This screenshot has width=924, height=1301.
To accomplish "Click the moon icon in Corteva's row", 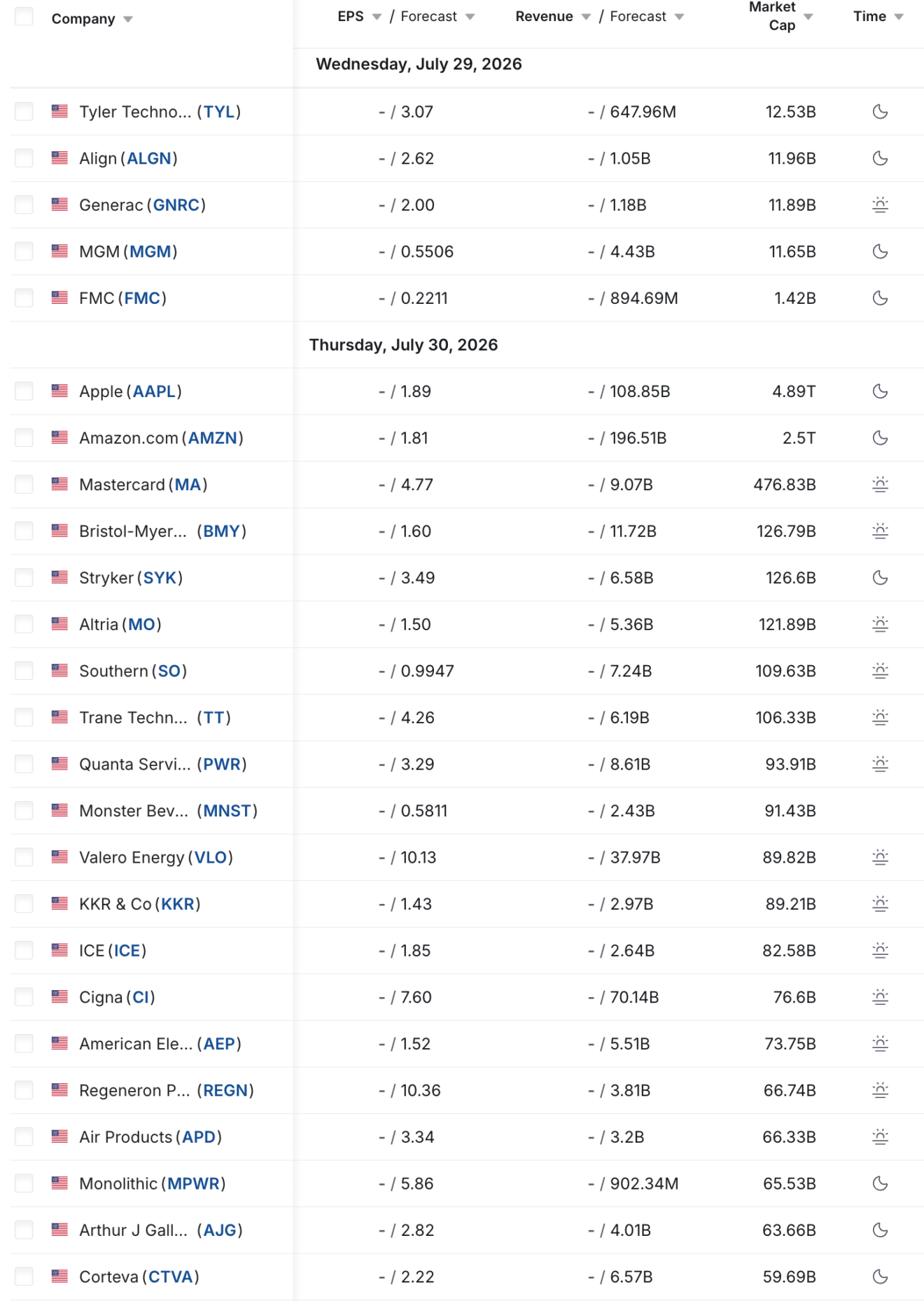I will 880,1276.
